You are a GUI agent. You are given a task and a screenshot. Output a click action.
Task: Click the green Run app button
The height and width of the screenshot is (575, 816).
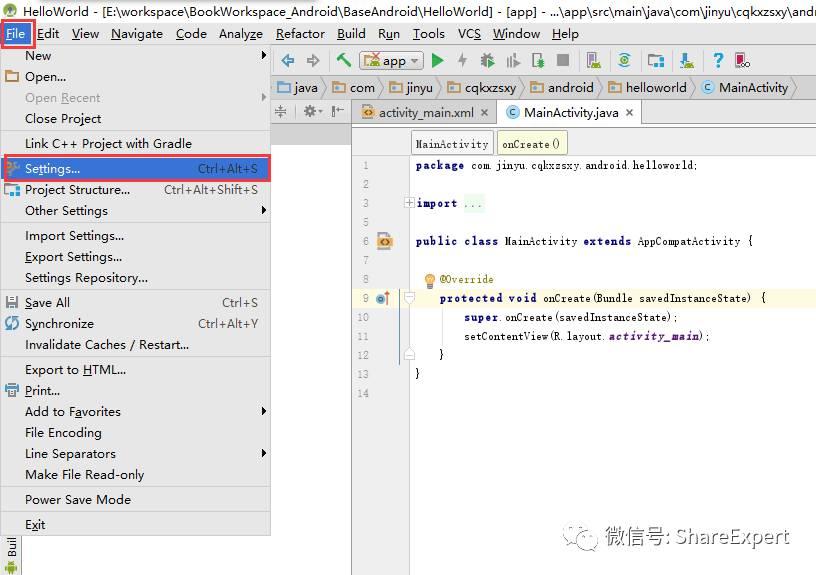437,61
